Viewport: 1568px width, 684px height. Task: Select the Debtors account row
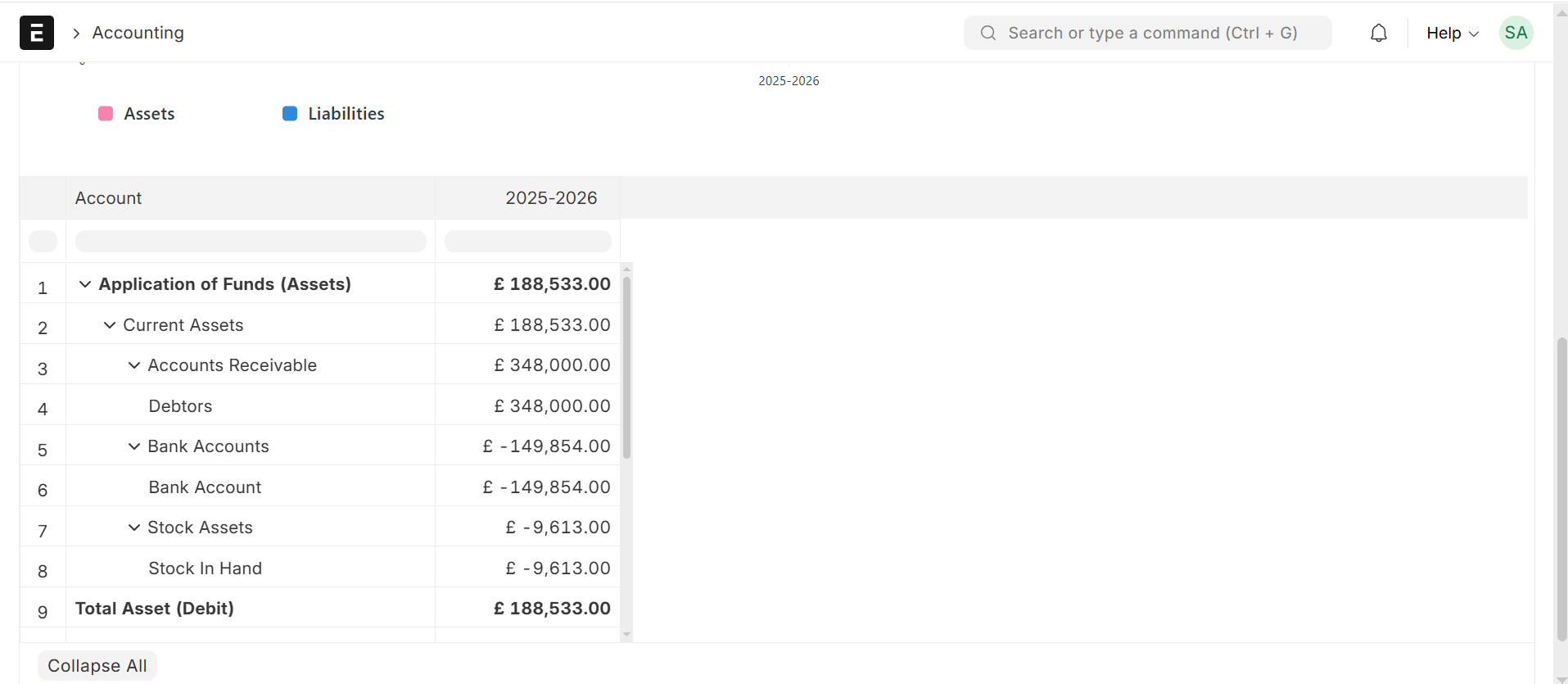(x=180, y=406)
